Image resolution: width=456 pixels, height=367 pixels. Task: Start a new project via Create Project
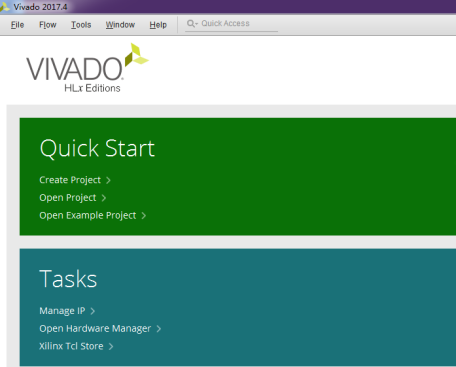pos(70,180)
